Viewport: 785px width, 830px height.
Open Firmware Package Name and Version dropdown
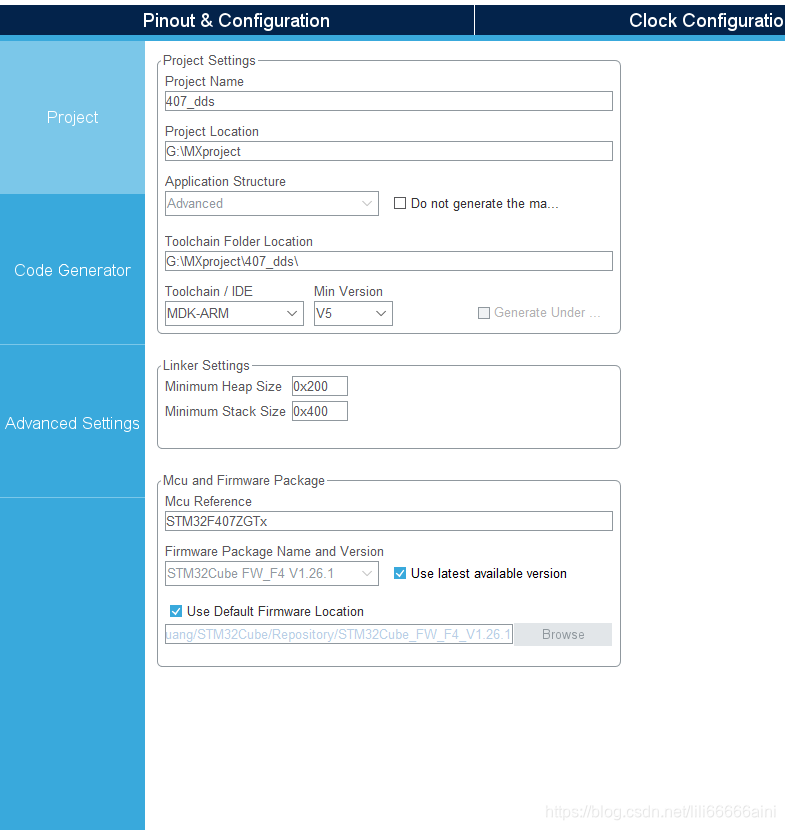[x=272, y=573]
